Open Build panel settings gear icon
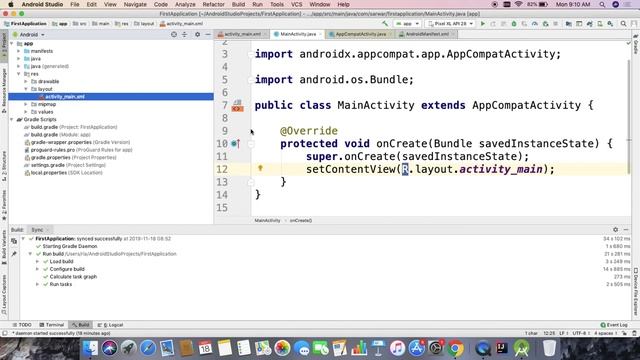640x360 pixels. (x=616, y=230)
